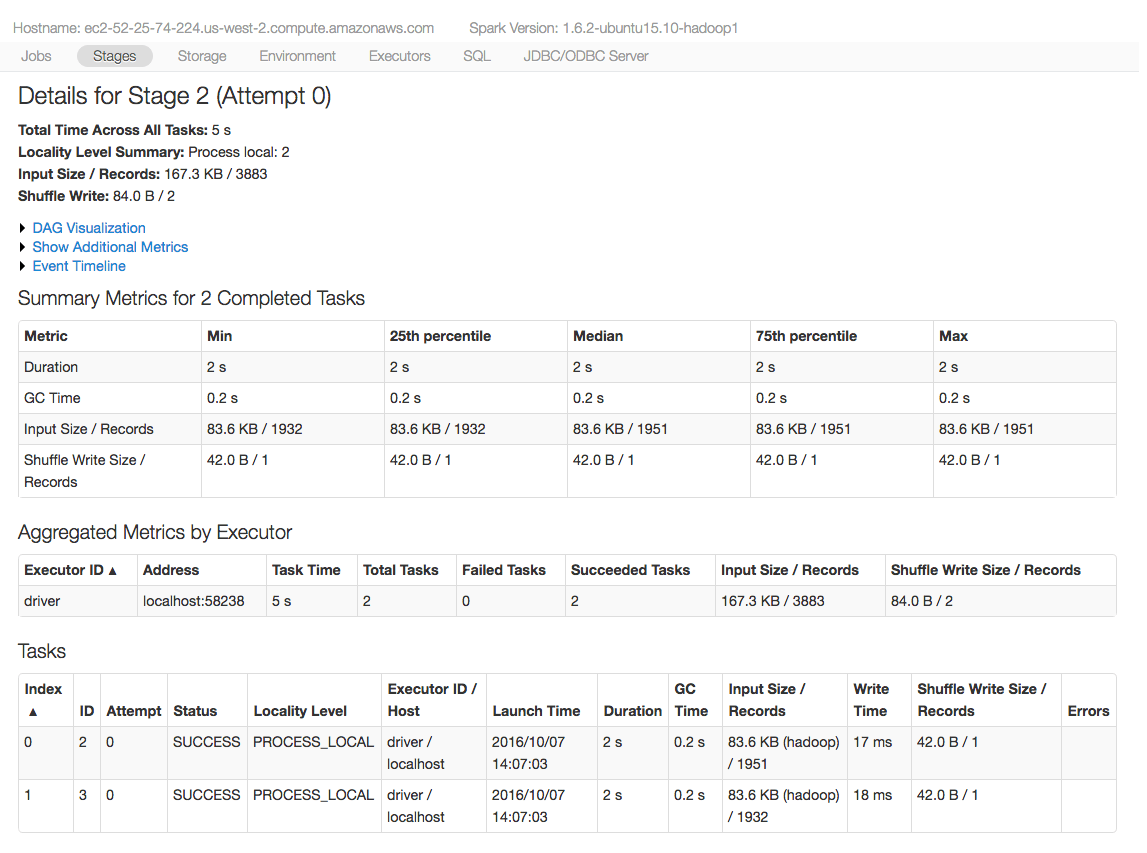Viewport: 1147px width, 853px height.
Task: Open the Executors tab
Action: [400, 56]
